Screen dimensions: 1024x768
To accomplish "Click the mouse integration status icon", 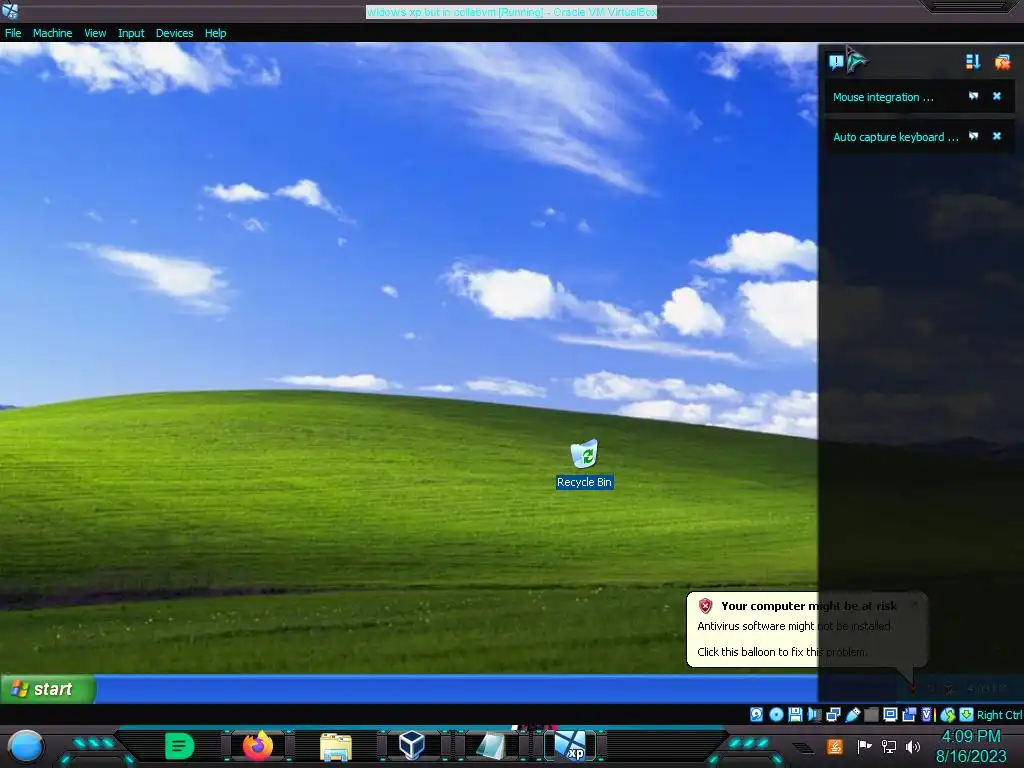I will [x=948, y=714].
